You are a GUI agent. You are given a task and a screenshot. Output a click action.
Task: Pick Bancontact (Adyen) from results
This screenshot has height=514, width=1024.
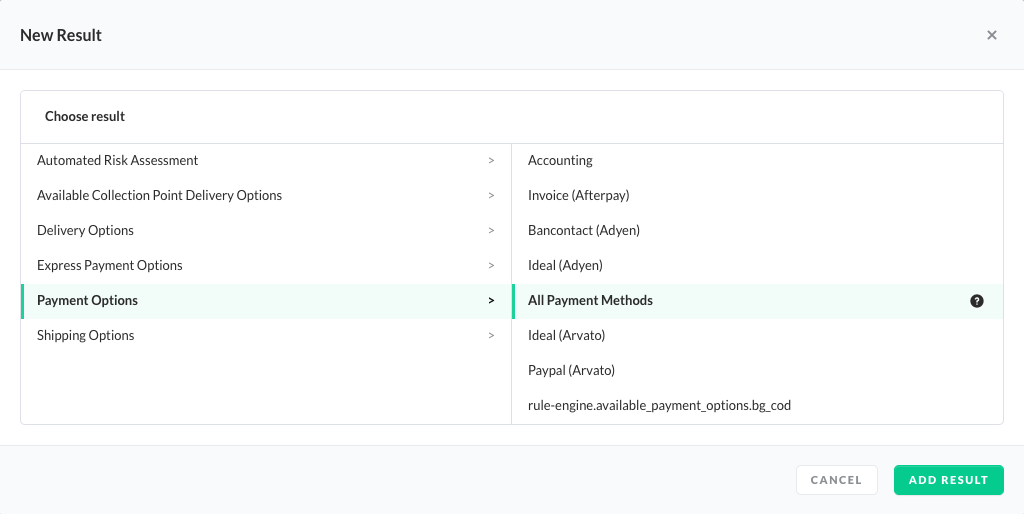(x=584, y=230)
